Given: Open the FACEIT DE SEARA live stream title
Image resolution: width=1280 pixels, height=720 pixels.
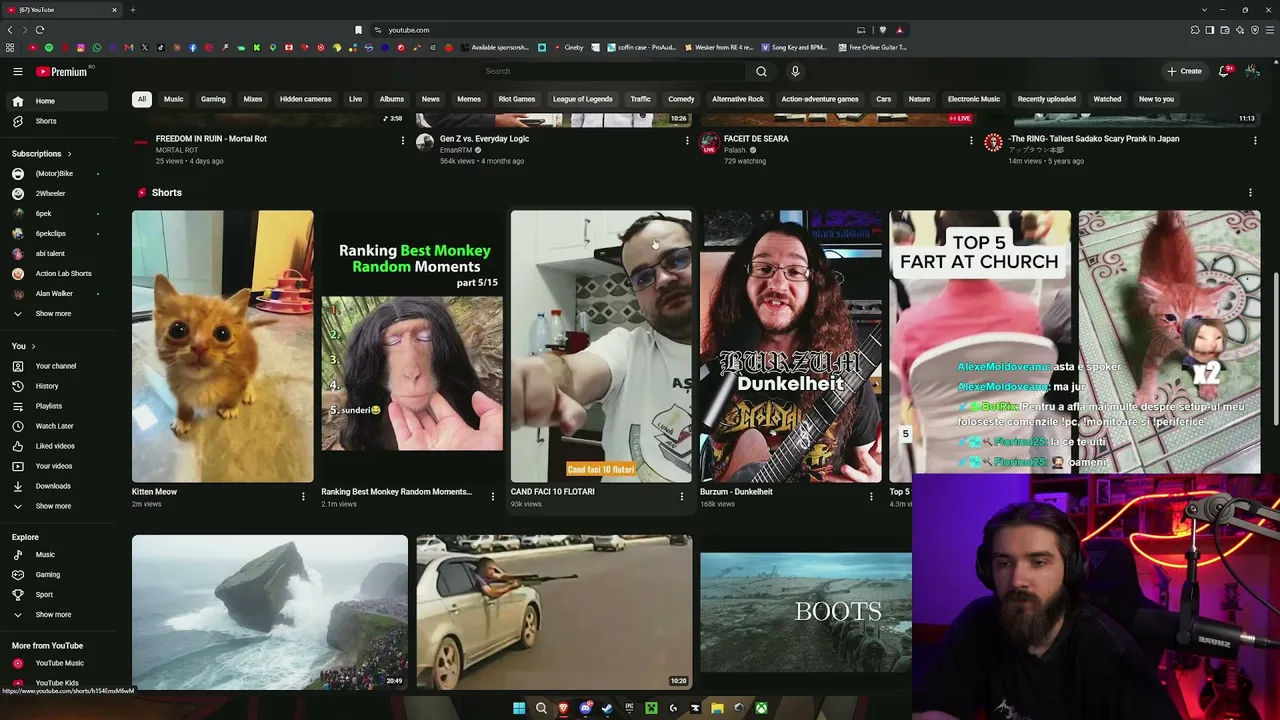Looking at the screenshot, I should (x=756, y=139).
